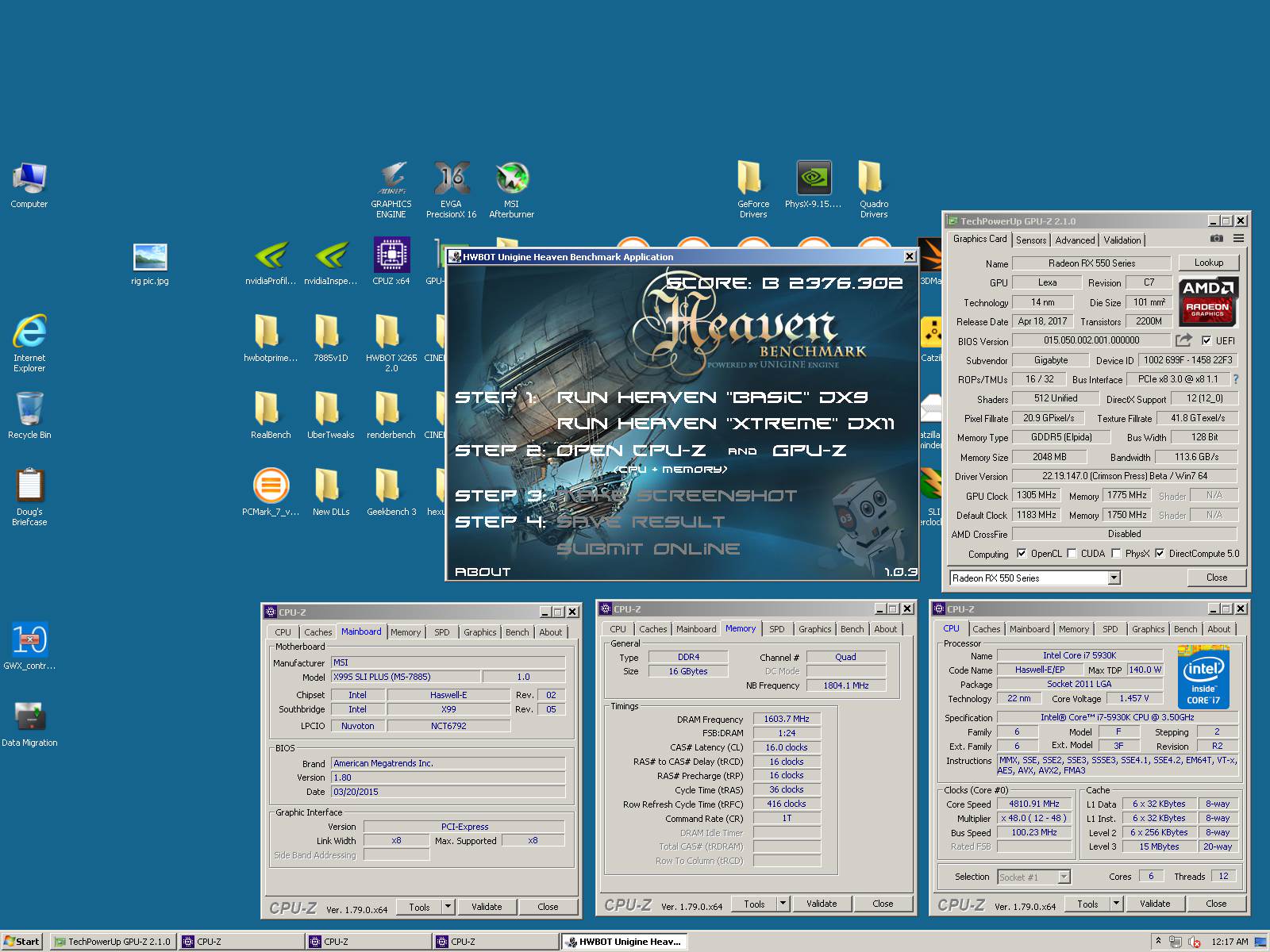Open the Geekbench 3 folder
The height and width of the screenshot is (952, 1270).
coord(391,493)
